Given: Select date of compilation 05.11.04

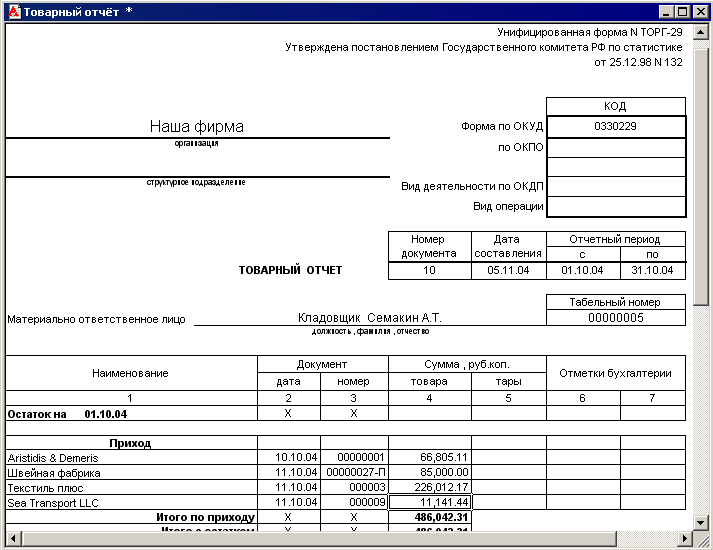Looking at the screenshot, I should [x=508, y=270].
